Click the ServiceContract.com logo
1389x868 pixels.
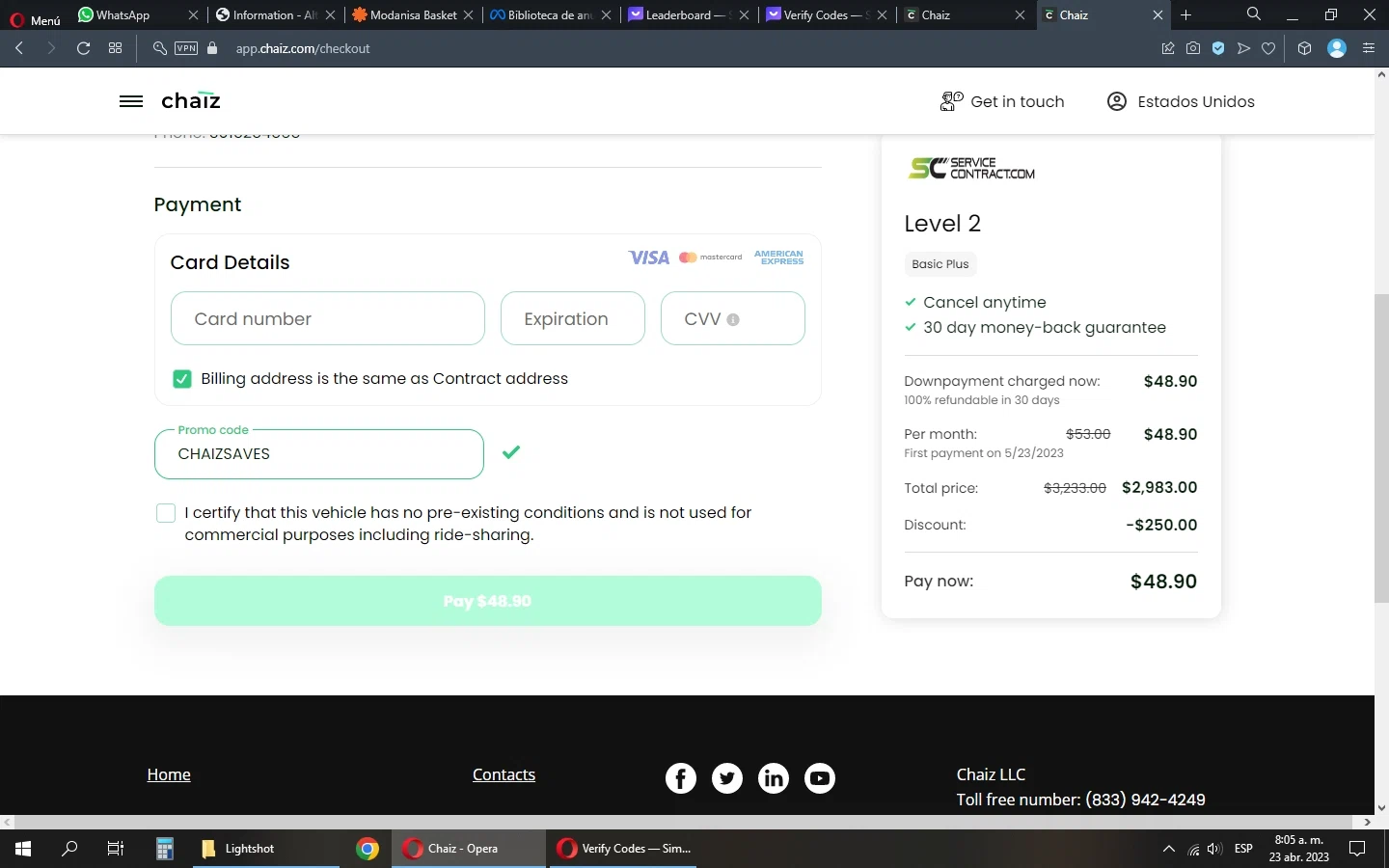971,169
